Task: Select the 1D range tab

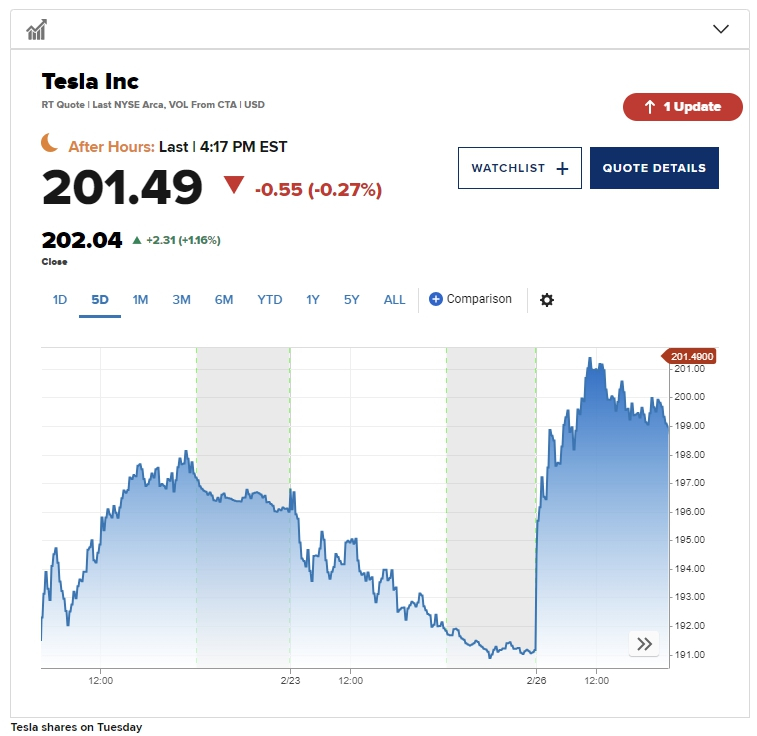Action: (60, 299)
